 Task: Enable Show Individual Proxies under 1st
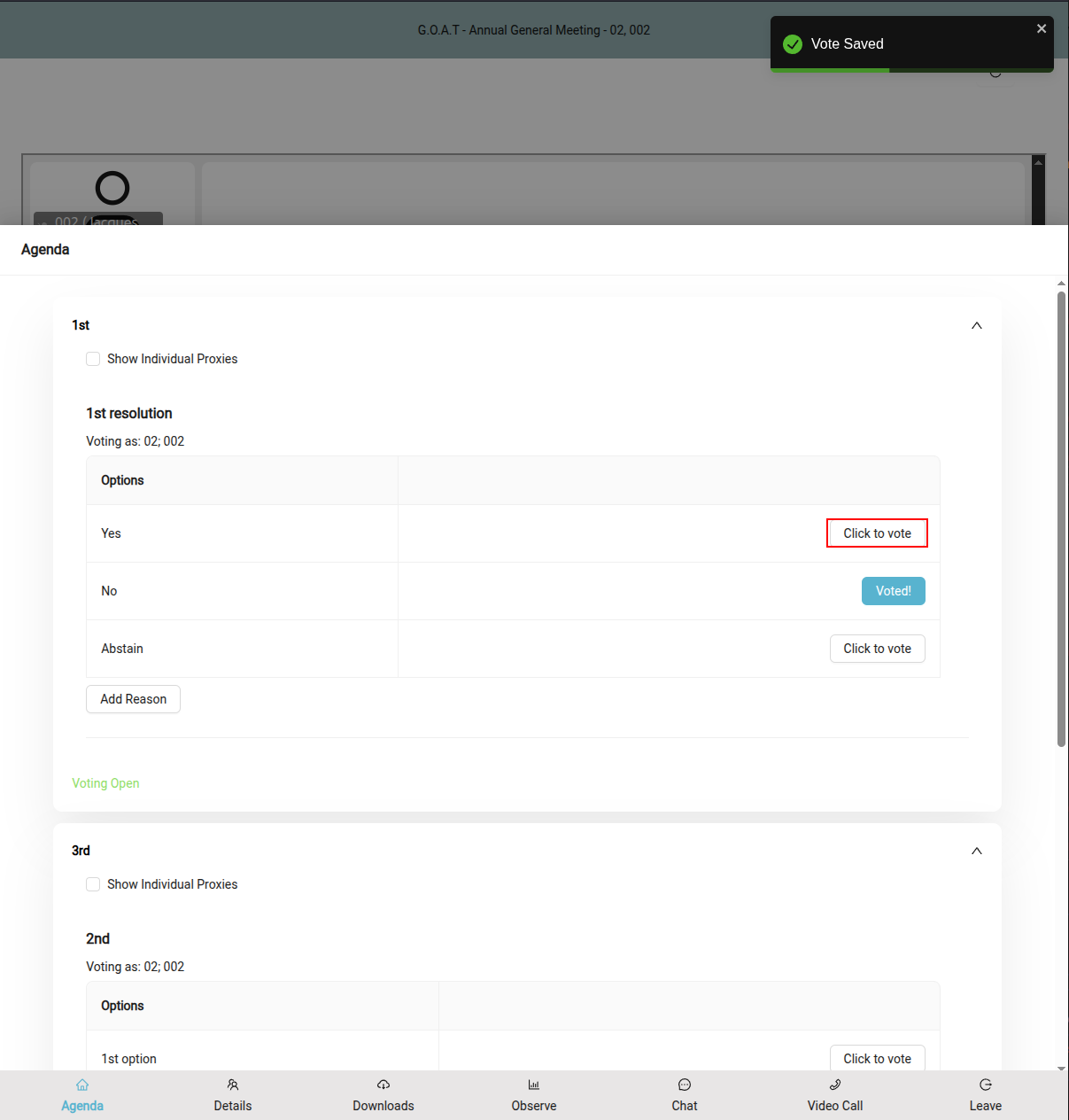(93, 359)
